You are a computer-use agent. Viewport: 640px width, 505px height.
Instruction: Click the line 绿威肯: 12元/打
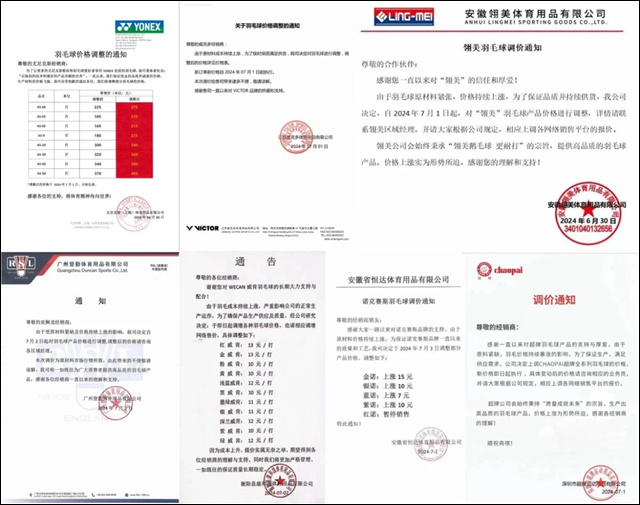coord(247,440)
